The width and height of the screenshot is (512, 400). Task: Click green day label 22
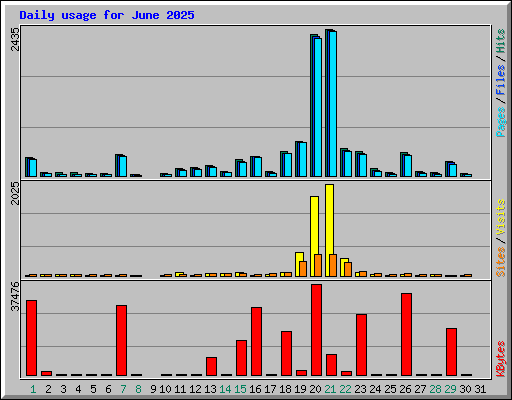345,389
